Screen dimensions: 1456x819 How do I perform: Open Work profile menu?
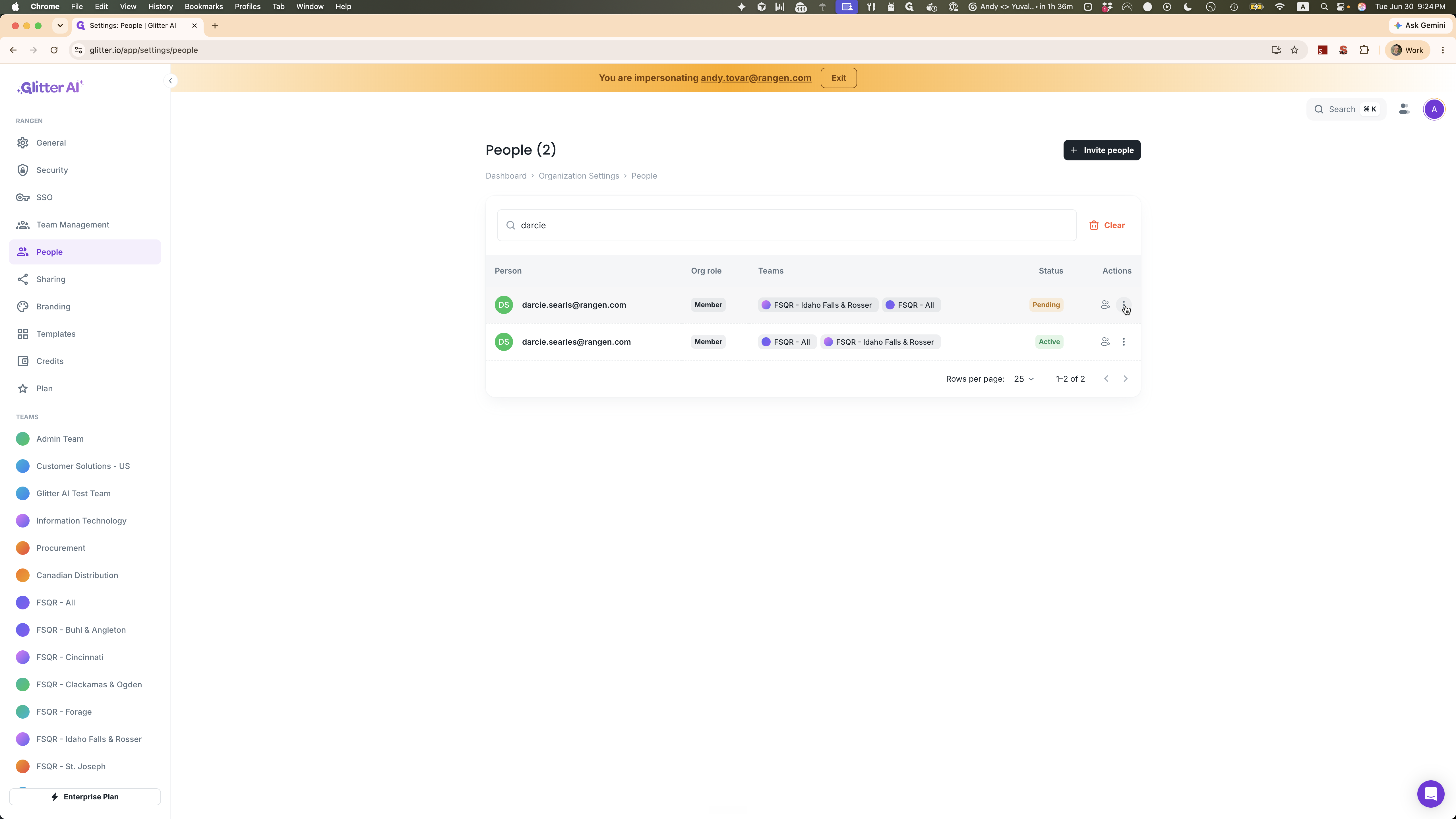(1407, 50)
